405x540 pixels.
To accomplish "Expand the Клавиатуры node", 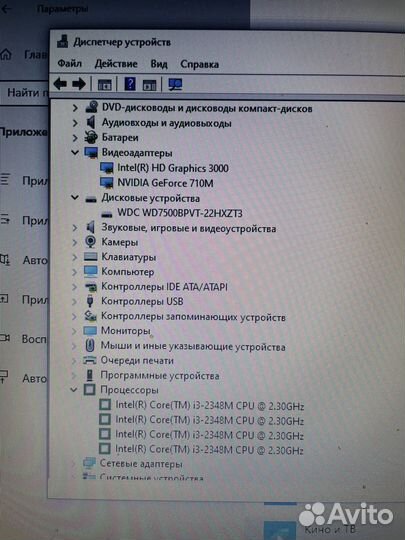I will 74,257.
